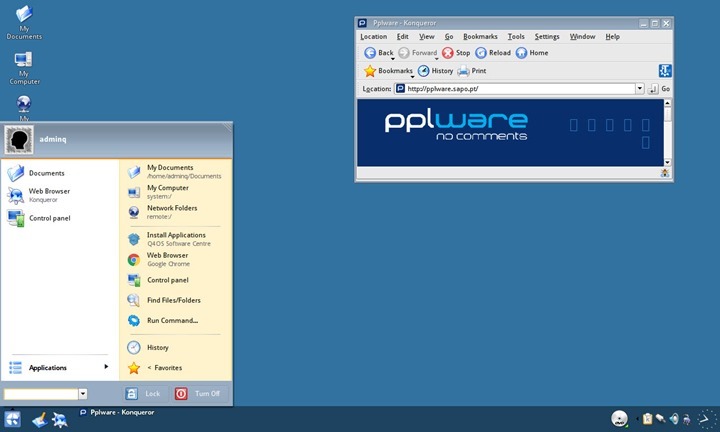The height and width of the screenshot is (432, 720).
Task: Click the scroll-up arrow in Konqueror page
Action: pos(668,103)
